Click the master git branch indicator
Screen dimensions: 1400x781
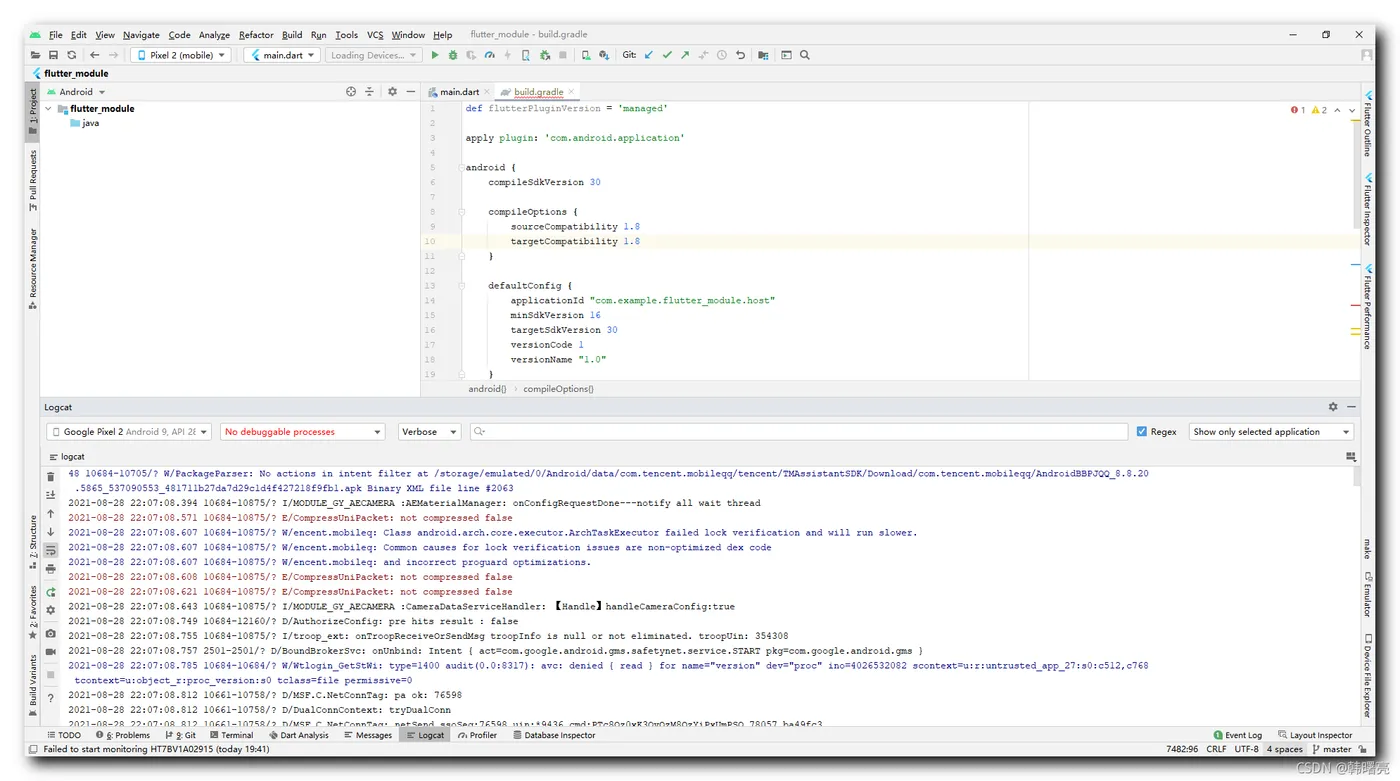[x=1332, y=749]
